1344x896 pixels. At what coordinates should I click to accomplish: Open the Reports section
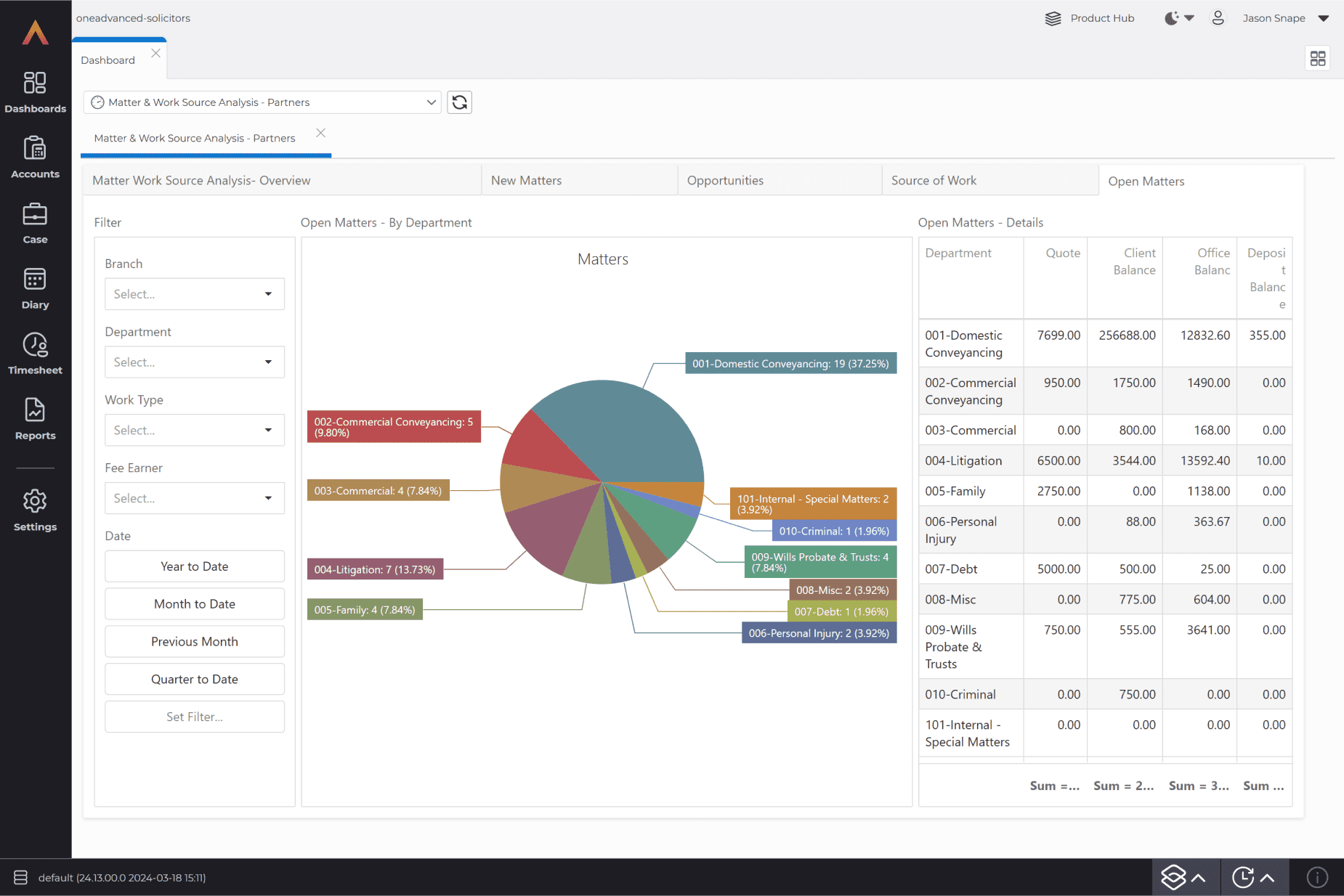[35, 419]
